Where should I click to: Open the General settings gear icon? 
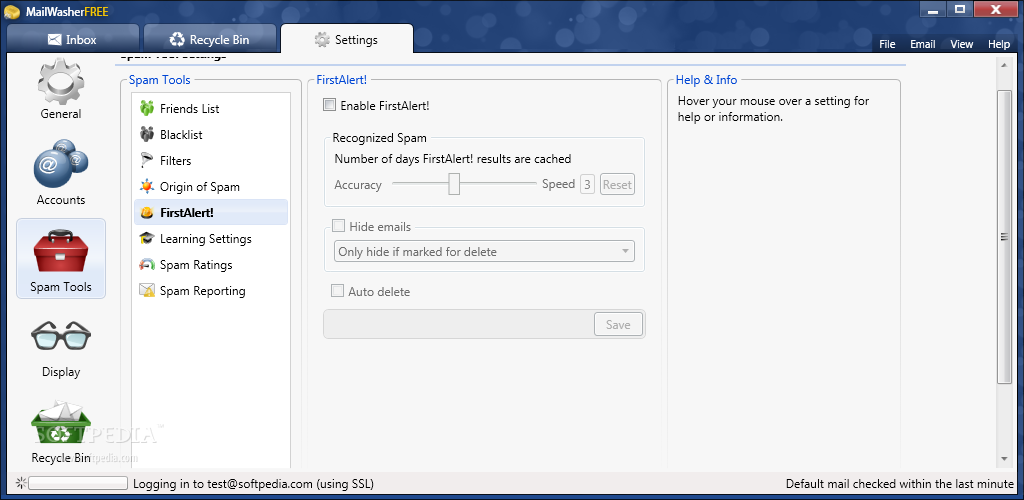60,85
